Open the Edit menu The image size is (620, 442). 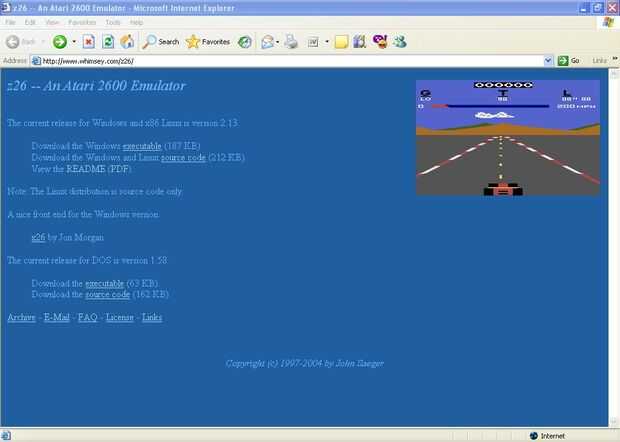pos(30,22)
